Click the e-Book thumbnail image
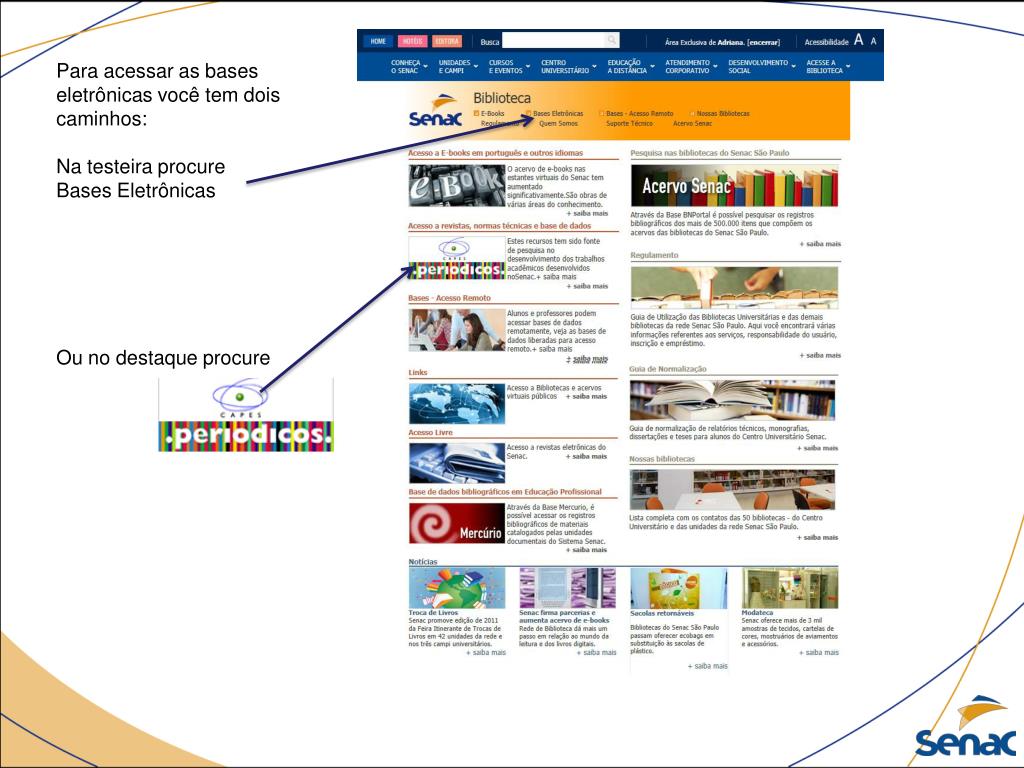 (457, 185)
